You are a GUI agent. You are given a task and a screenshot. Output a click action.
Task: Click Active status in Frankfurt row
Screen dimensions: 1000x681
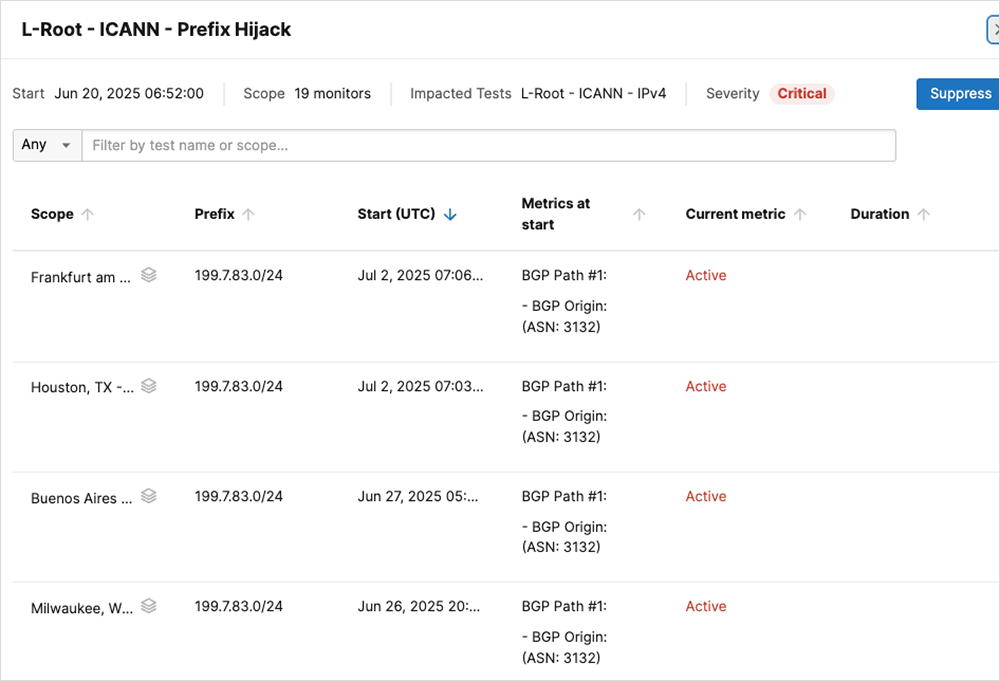tap(705, 275)
